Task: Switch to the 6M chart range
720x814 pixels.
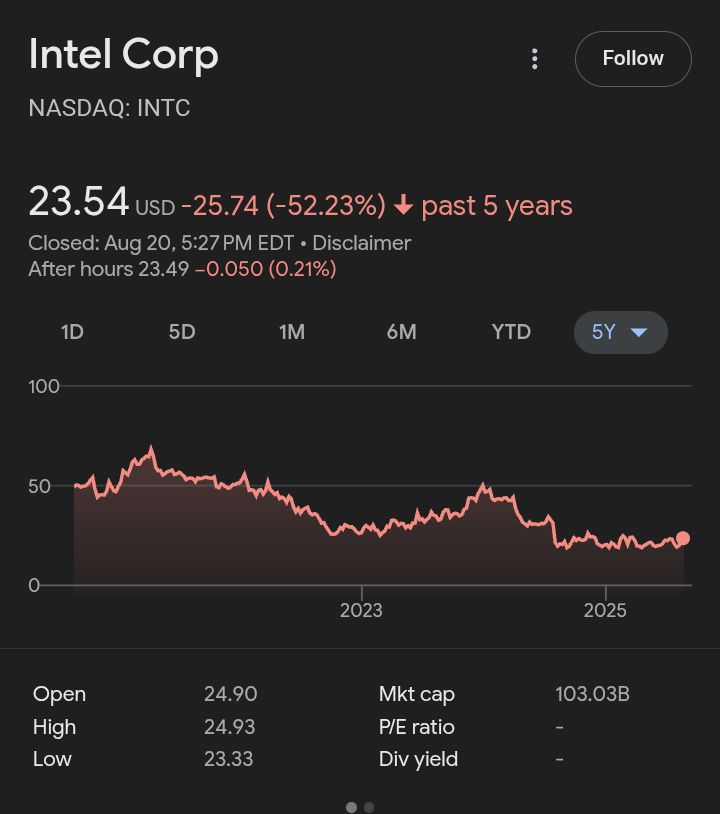Action: 401,332
